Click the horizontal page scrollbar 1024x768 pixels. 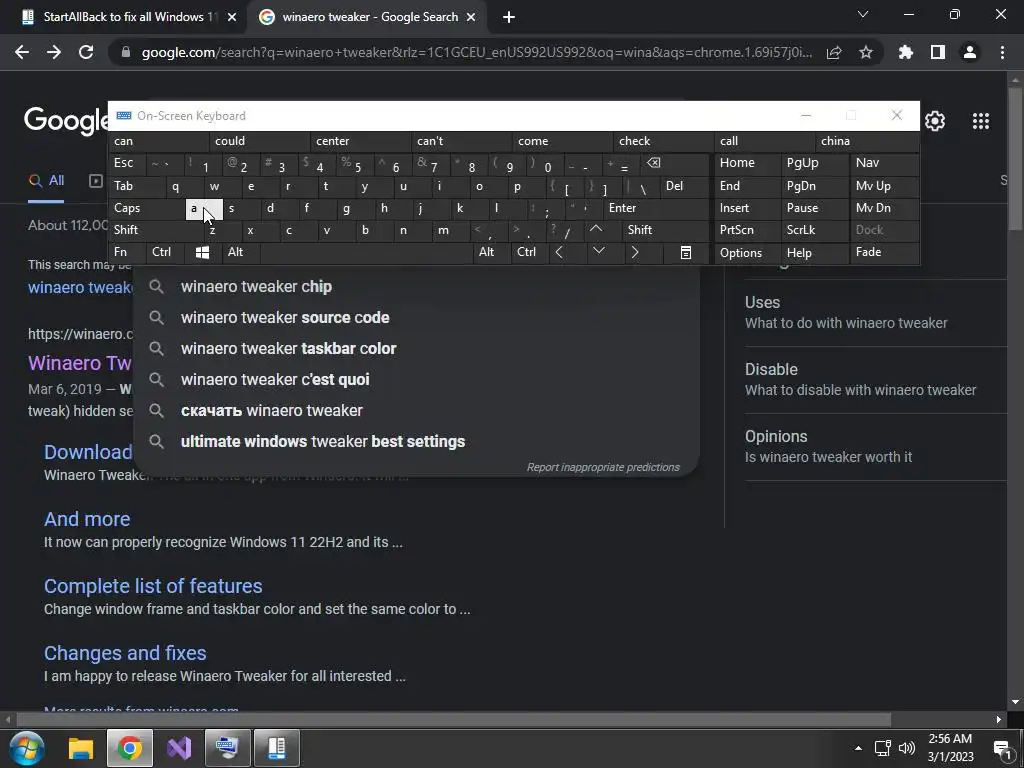click(453, 720)
